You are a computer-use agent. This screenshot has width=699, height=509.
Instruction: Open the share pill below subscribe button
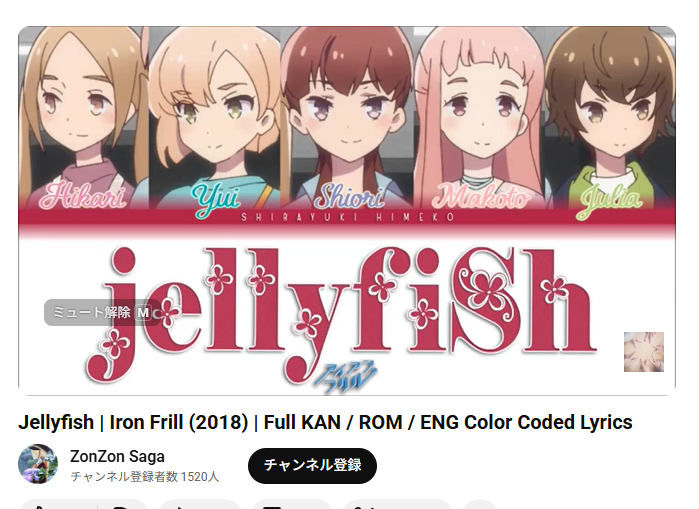coord(200,505)
